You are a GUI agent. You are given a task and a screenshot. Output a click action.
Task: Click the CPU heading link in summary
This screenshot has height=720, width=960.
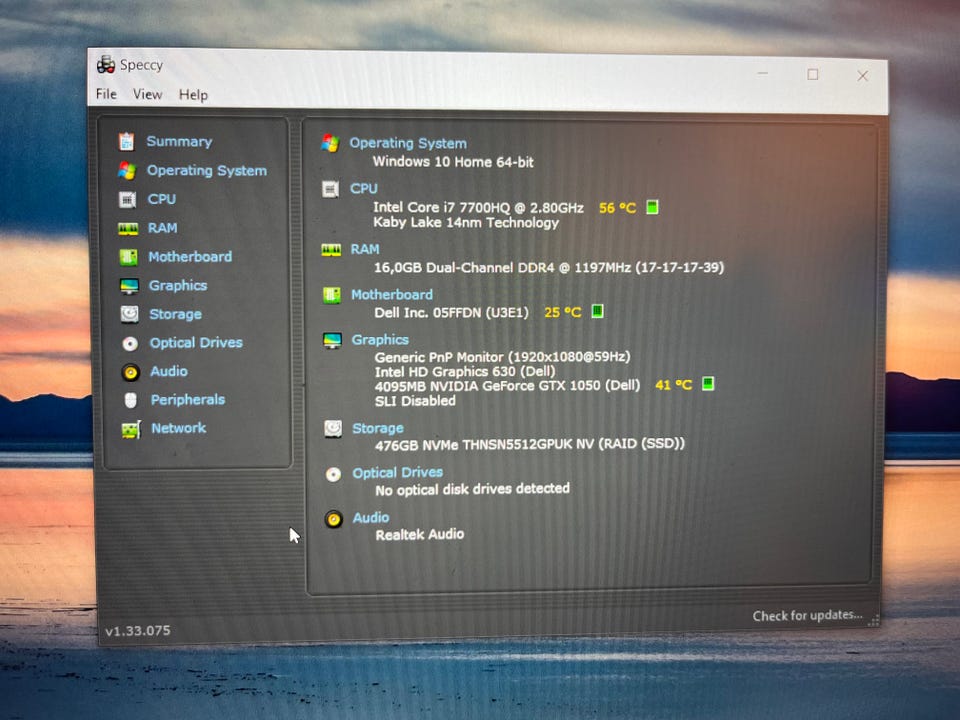click(364, 189)
